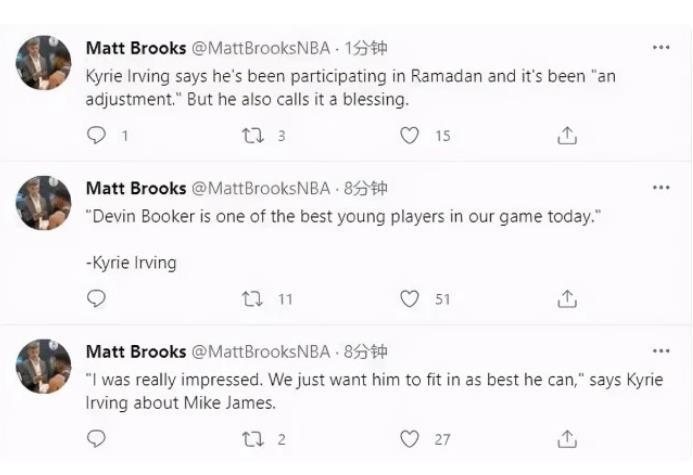Reply to the Mike James tweet

tap(97, 439)
